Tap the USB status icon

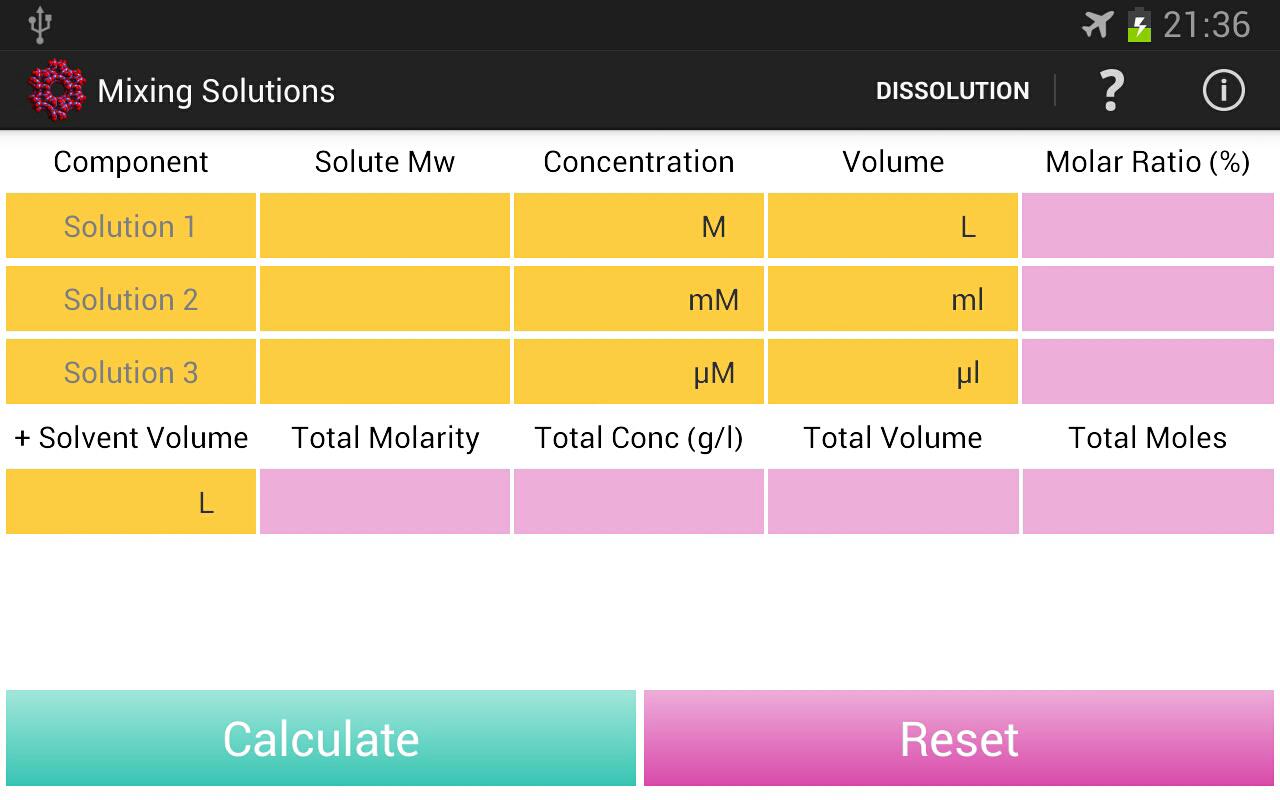40,25
